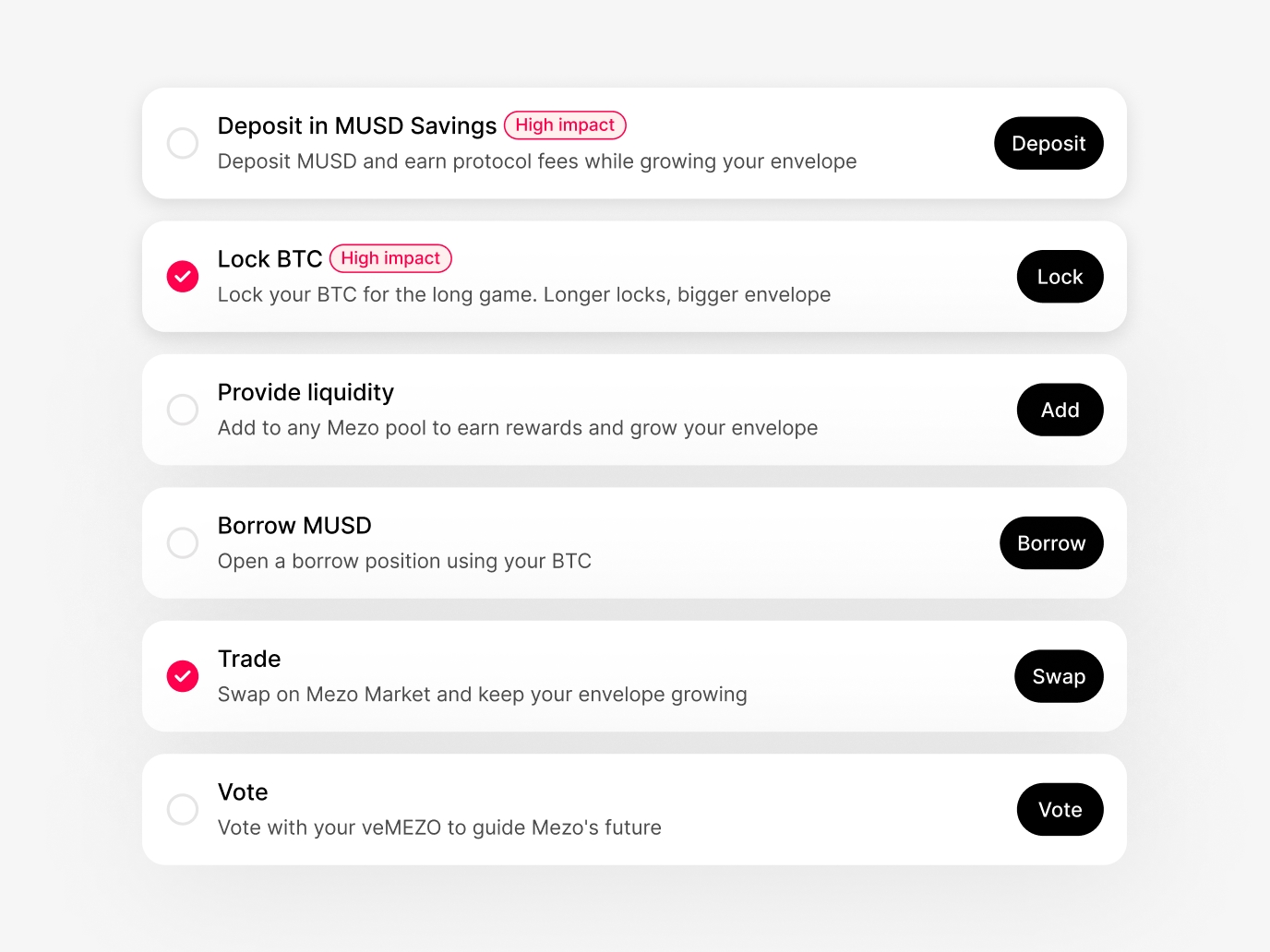This screenshot has height=952, width=1270.
Task: Check the Borrow MUSD circle
Action: pos(183,542)
